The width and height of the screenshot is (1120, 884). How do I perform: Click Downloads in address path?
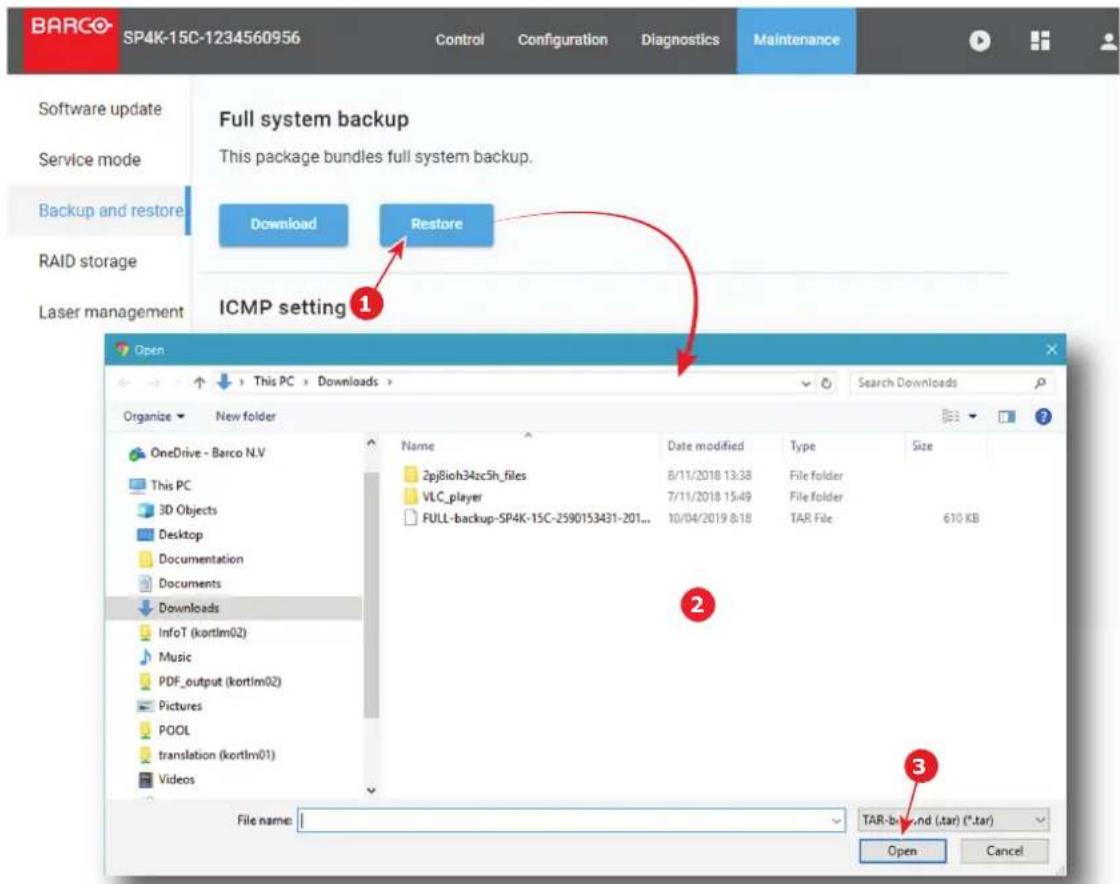click(348, 382)
